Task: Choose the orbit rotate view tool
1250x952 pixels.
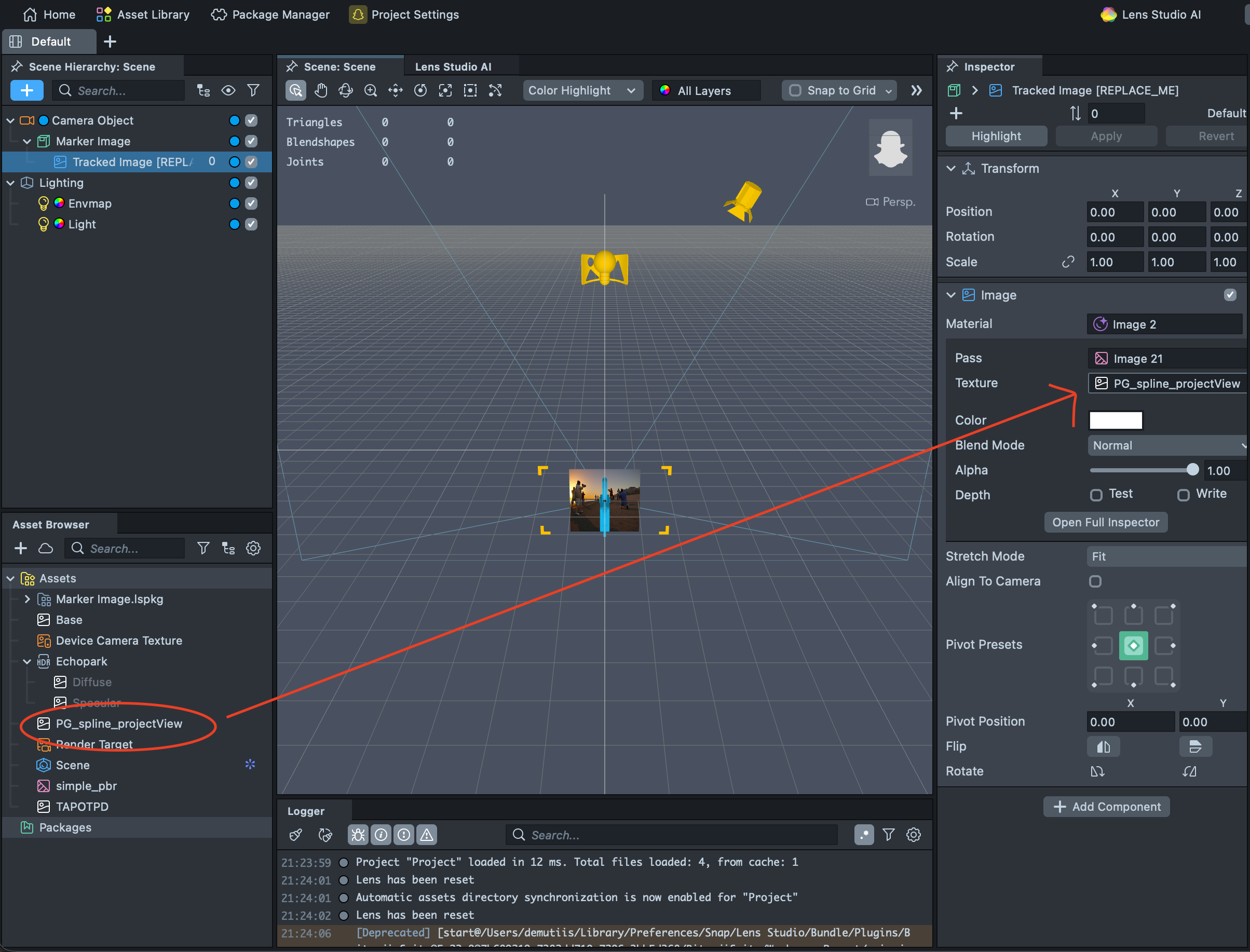Action: pos(346,91)
